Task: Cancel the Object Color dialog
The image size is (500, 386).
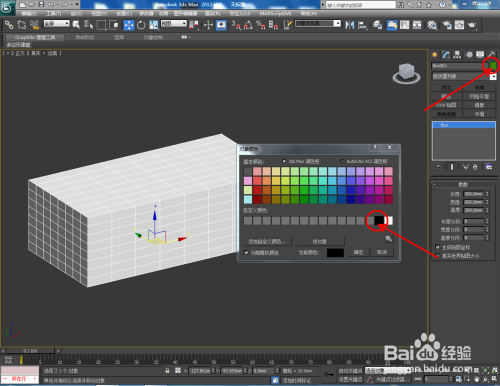Action: (x=382, y=252)
